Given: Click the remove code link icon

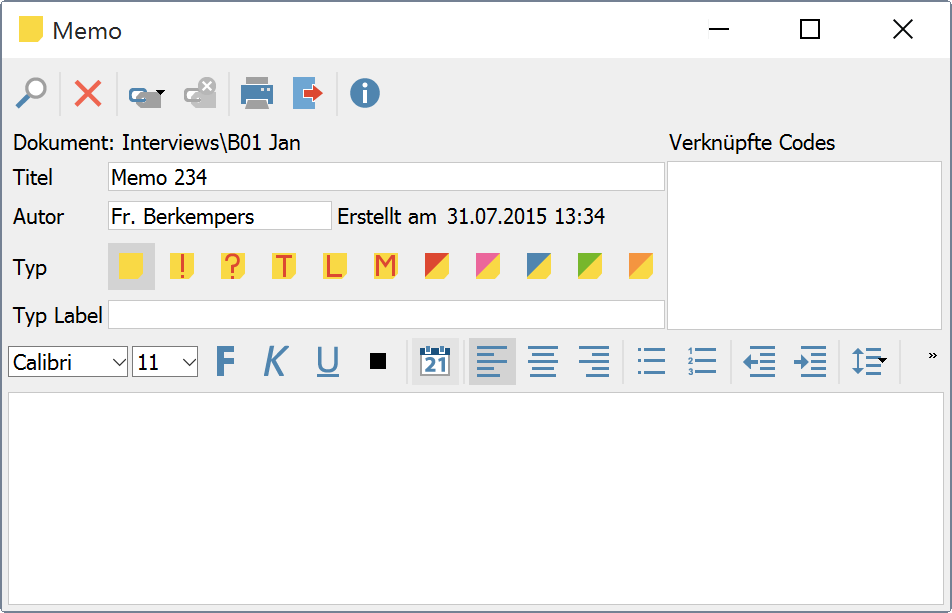Looking at the screenshot, I should point(200,93).
